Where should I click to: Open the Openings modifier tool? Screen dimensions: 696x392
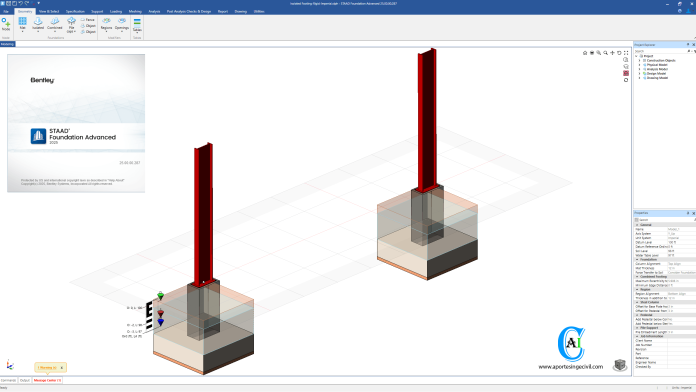click(x=122, y=24)
